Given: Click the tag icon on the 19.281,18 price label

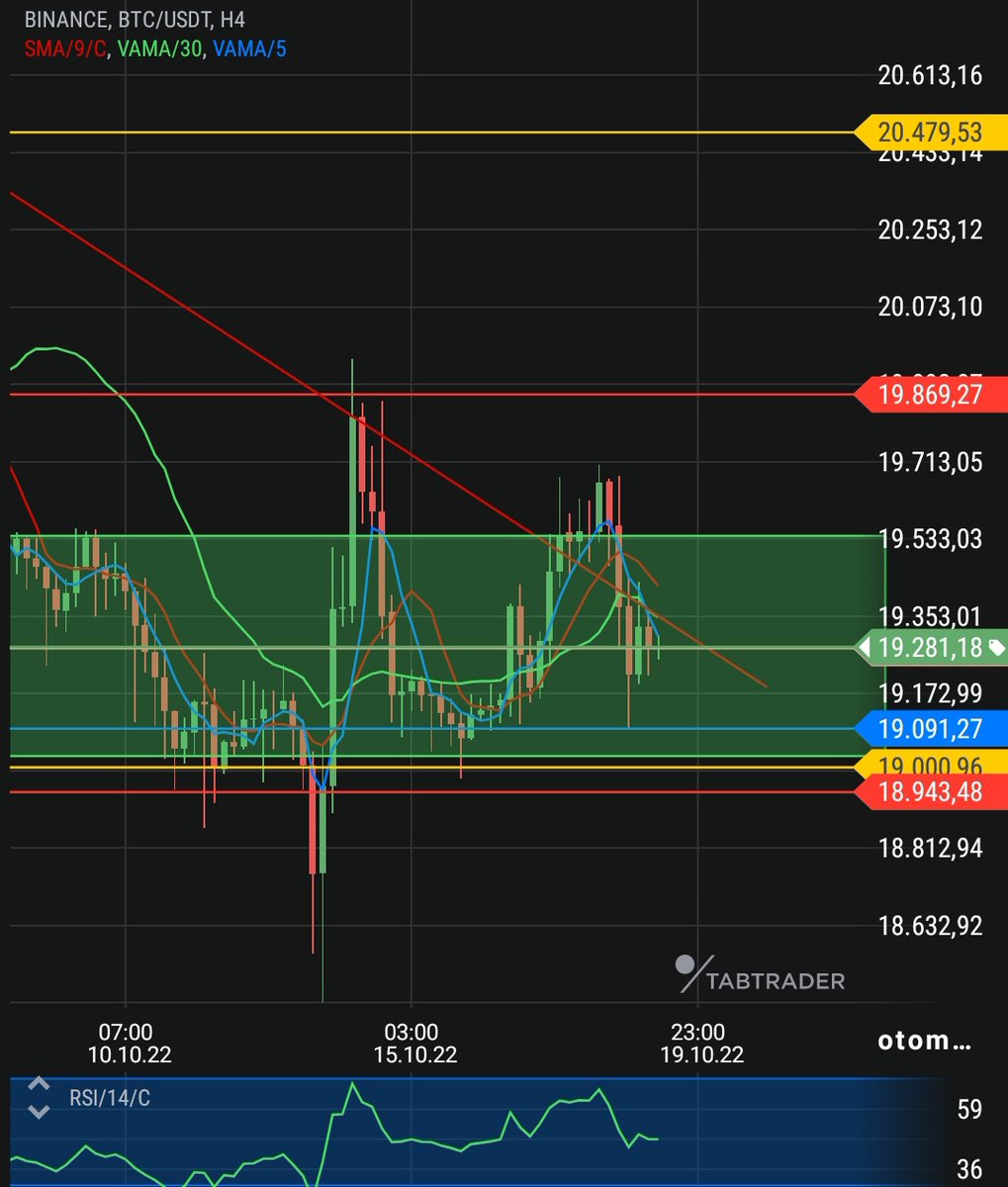Looking at the screenshot, I should 998,648.
